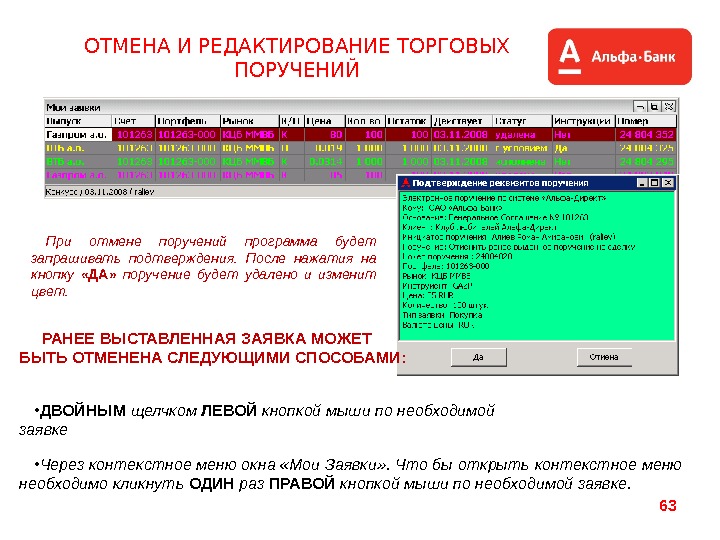
Task: Click dialog line 'Портфель: 101263-000'
Action: 445,266
